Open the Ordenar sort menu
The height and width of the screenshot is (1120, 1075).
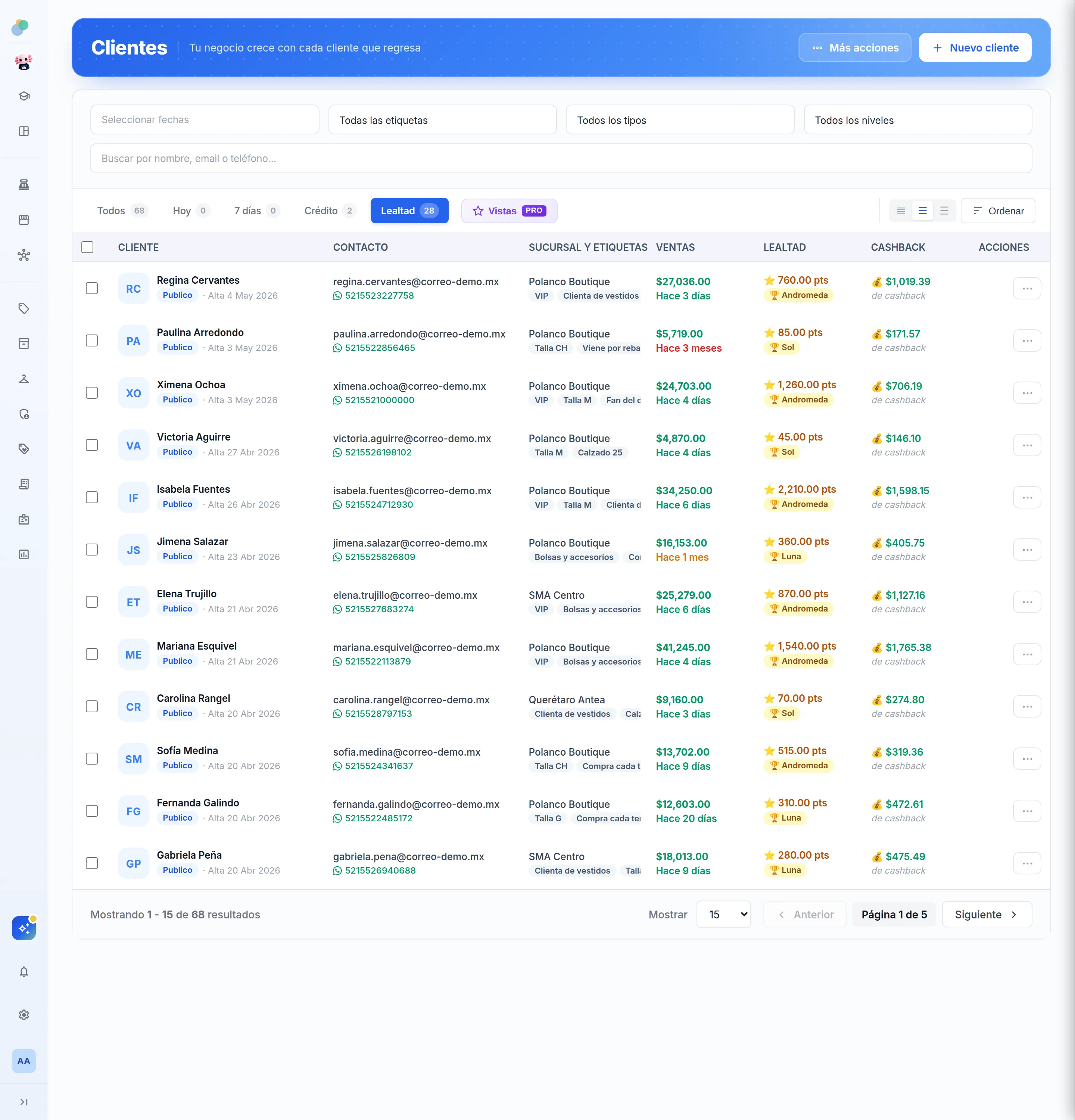[998, 211]
